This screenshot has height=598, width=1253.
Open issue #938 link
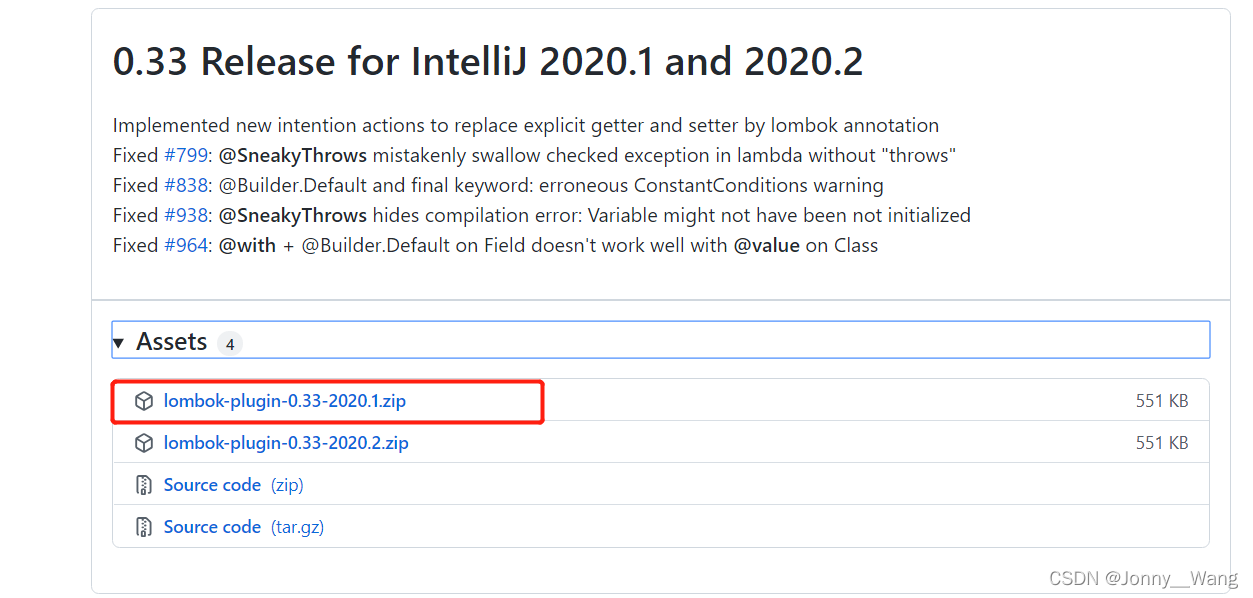[x=186, y=215]
